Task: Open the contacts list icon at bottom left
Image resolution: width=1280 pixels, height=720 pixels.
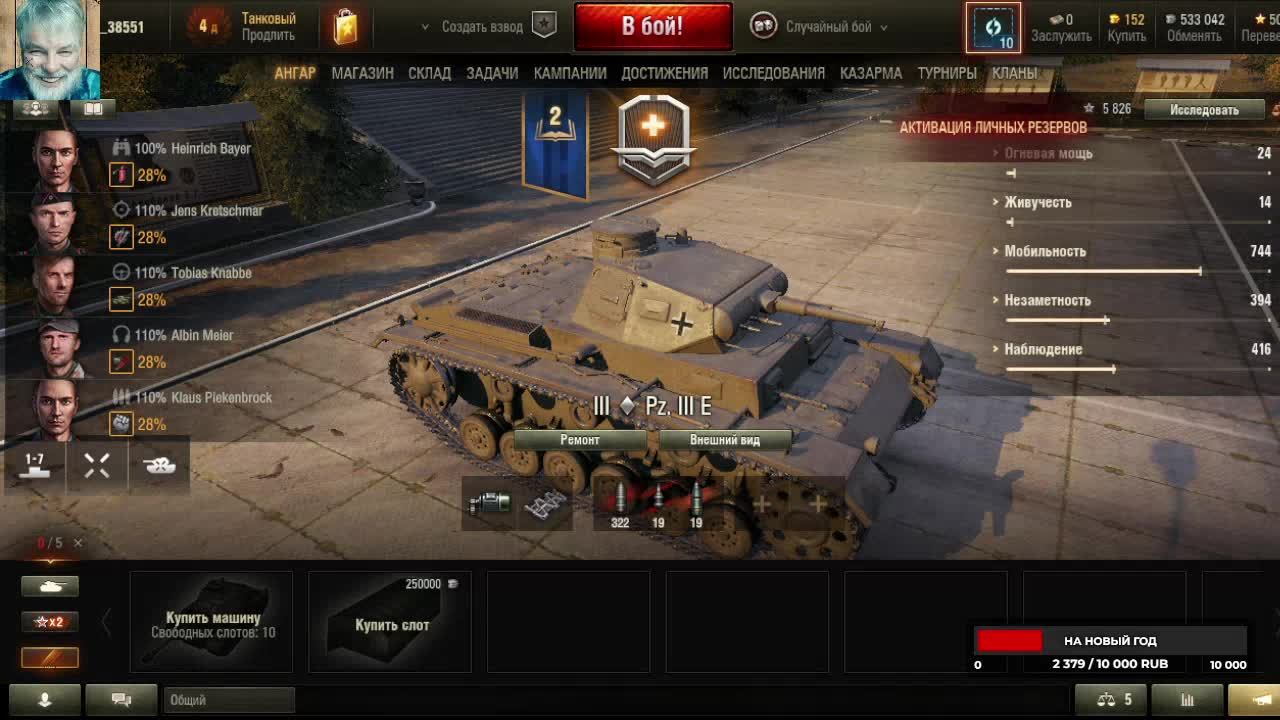Action: click(x=44, y=700)
